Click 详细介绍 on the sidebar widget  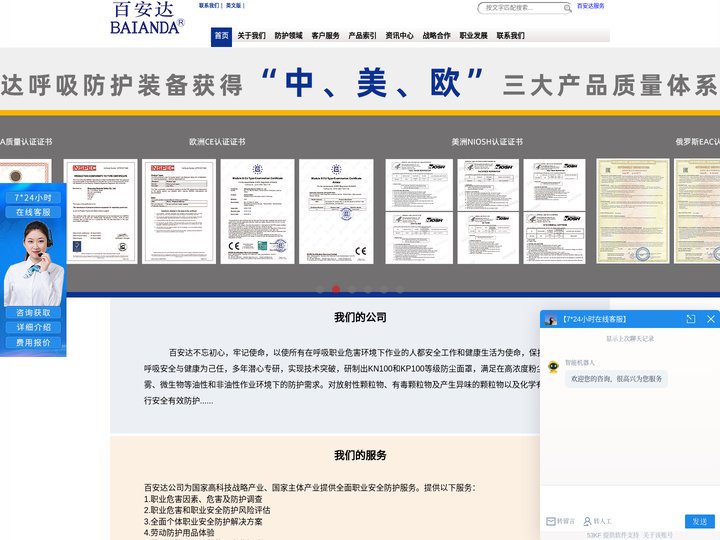33,327
